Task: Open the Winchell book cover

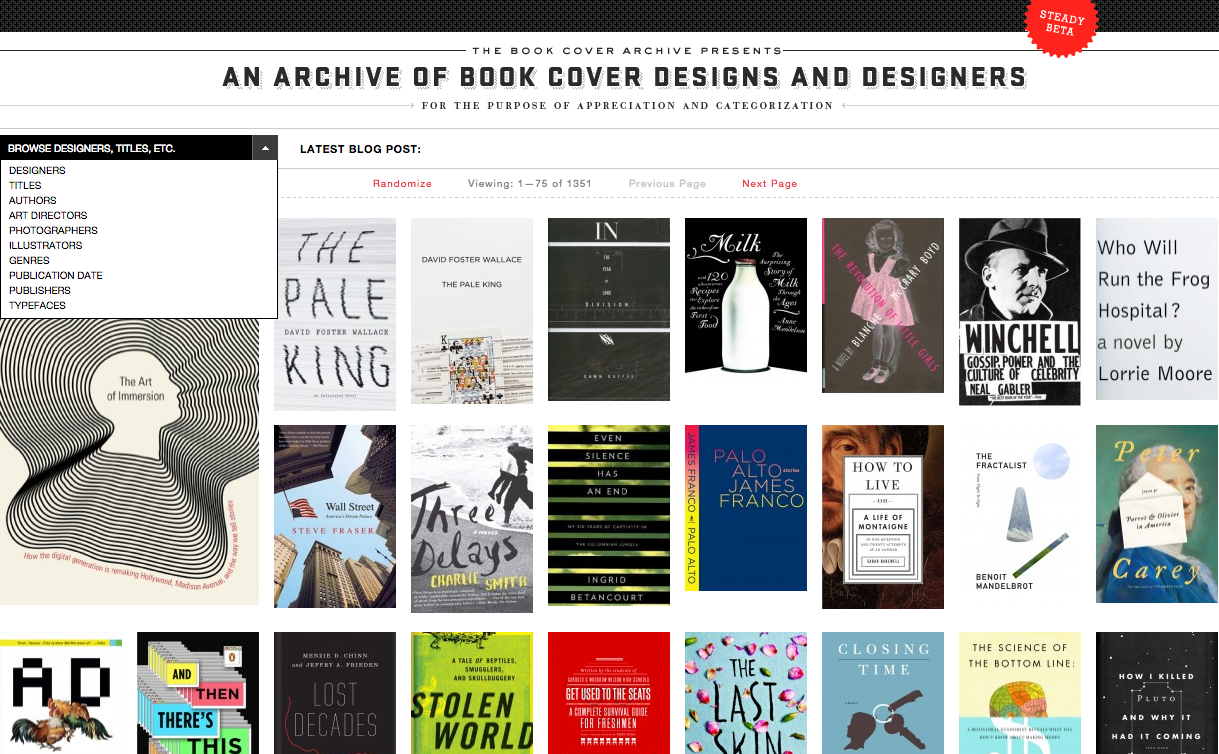Action: click(1020, 311)
